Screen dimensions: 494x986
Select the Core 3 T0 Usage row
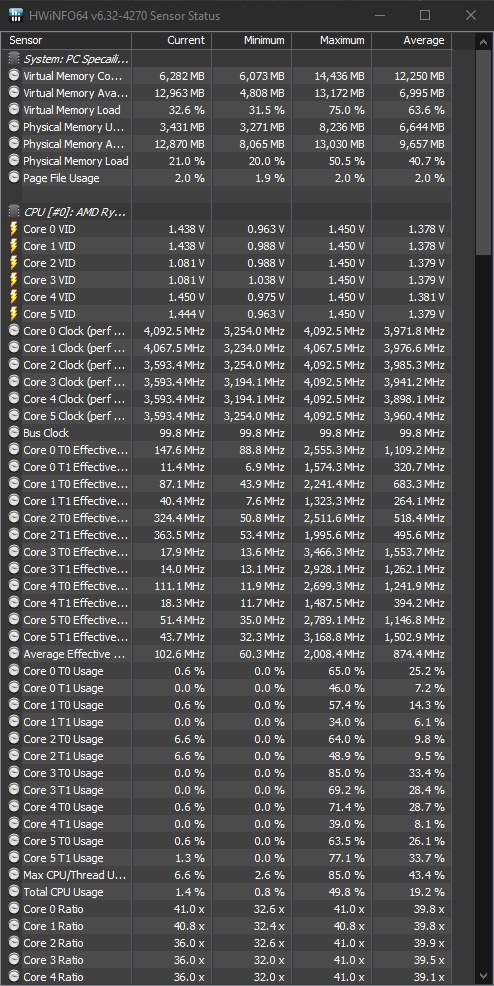(x=228, y=773)
